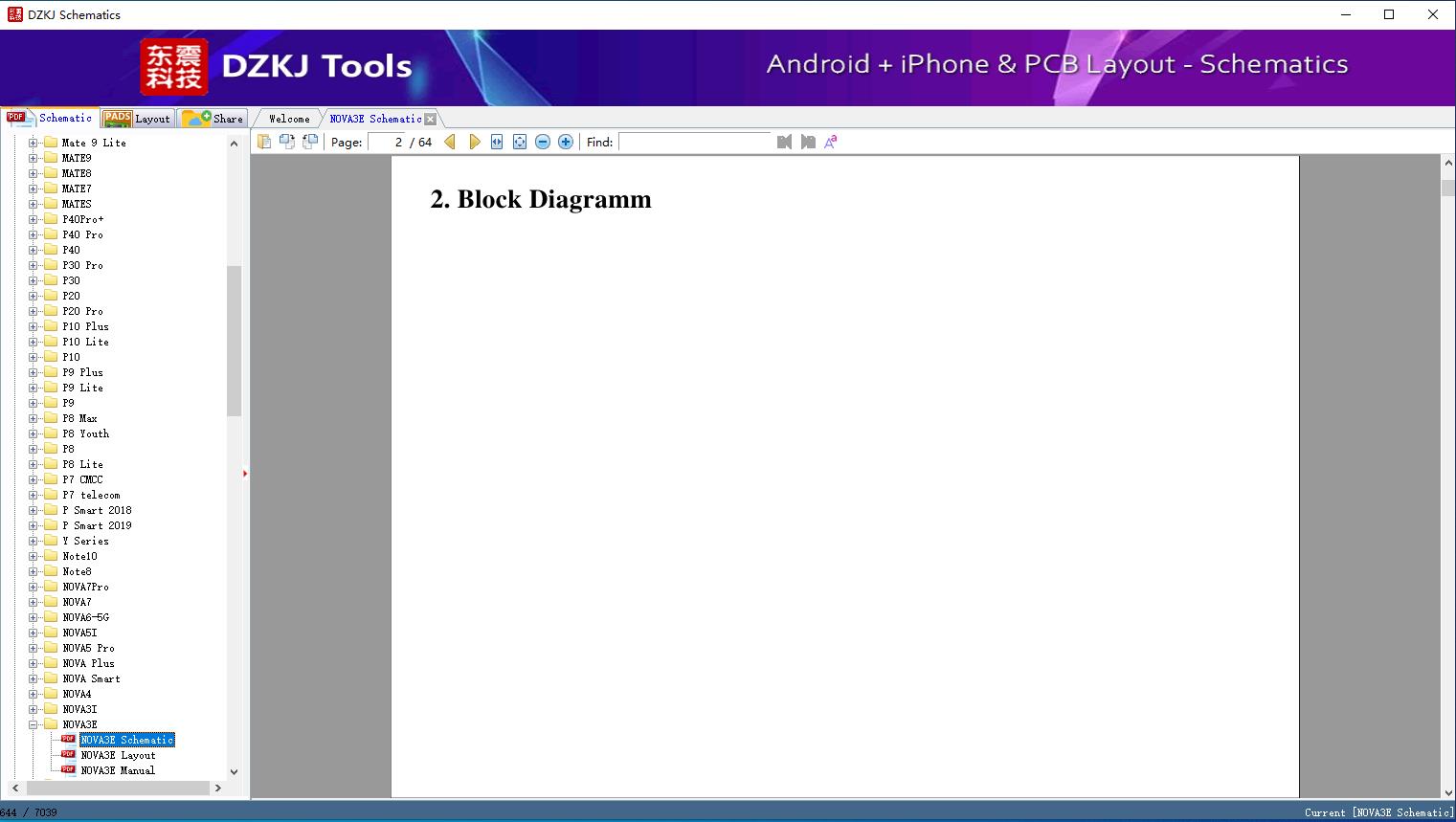Click the find previous icon

coord(785,142)
